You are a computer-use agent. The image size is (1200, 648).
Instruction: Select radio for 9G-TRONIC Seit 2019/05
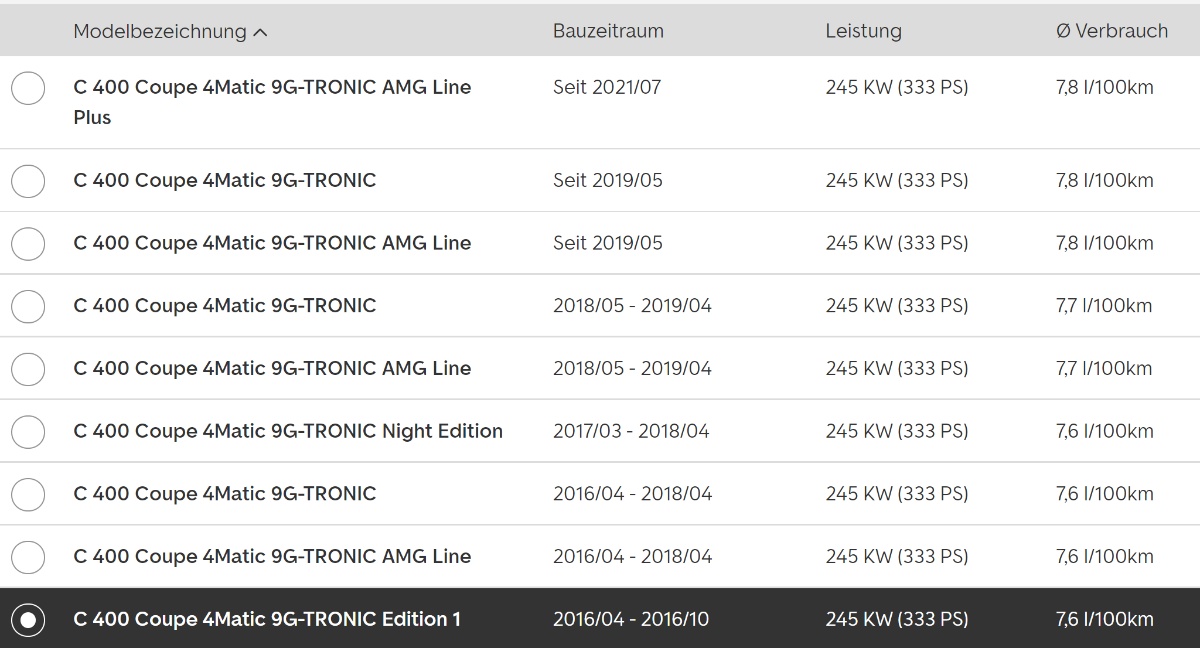point(28,181)
